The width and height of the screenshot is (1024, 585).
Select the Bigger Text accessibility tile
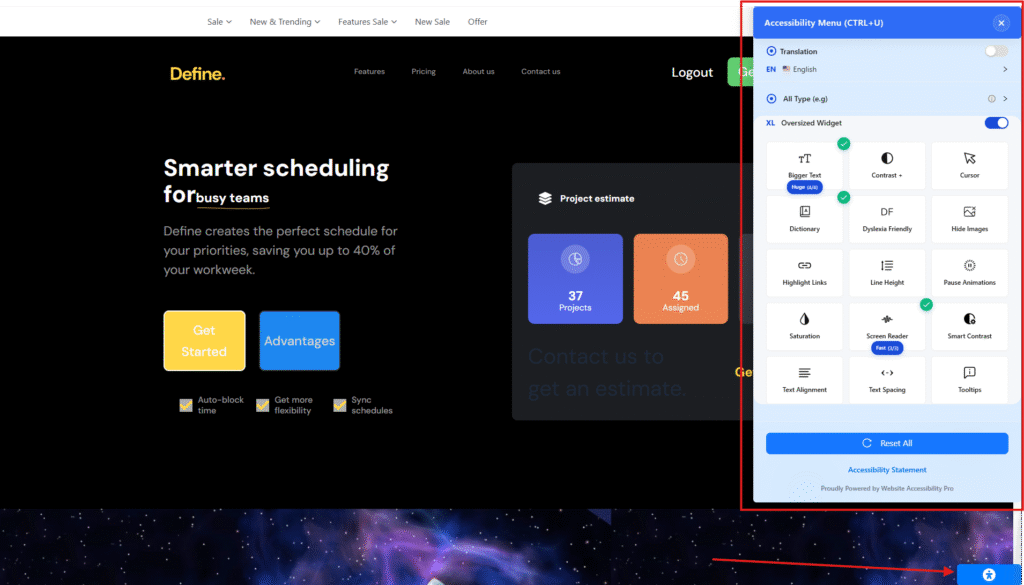point(804,165)
